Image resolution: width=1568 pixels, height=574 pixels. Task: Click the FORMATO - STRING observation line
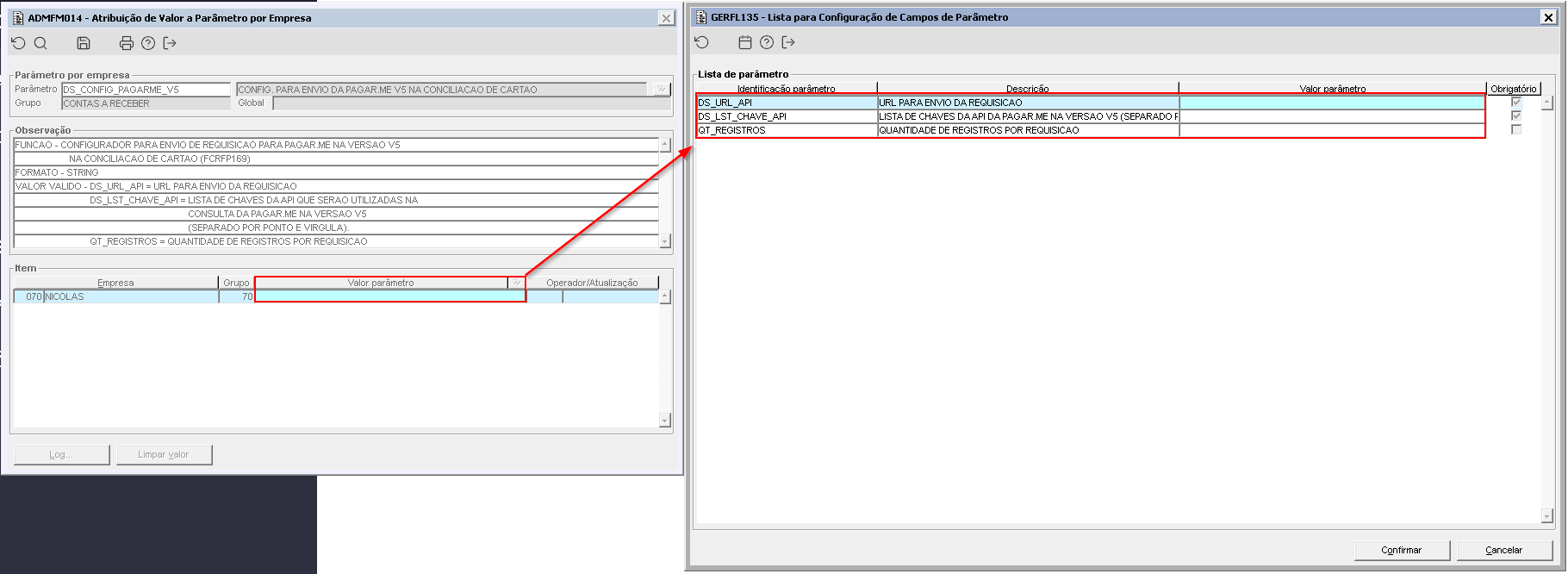[336, 172]
